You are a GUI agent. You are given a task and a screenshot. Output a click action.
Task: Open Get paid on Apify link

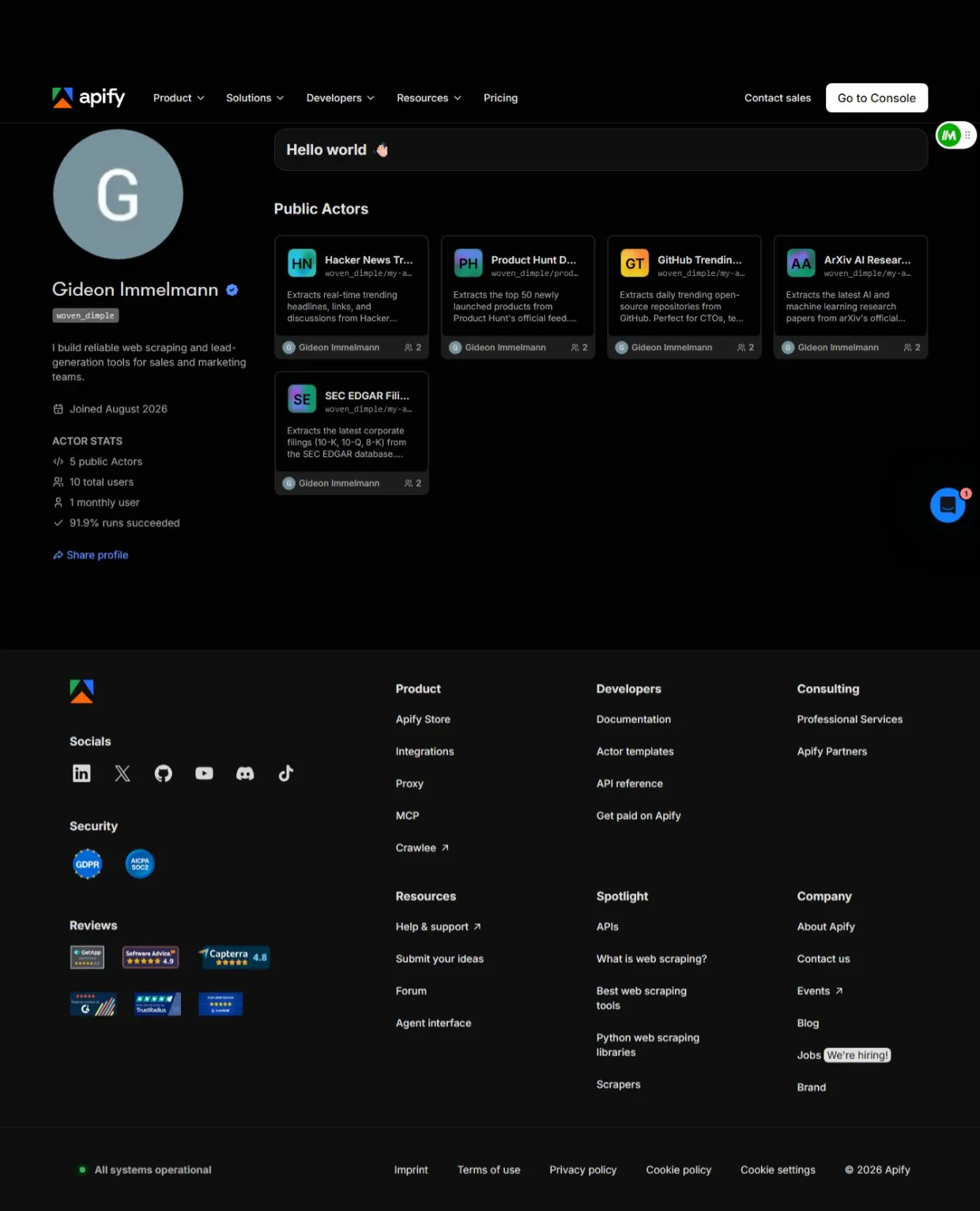tap(639, 816)
